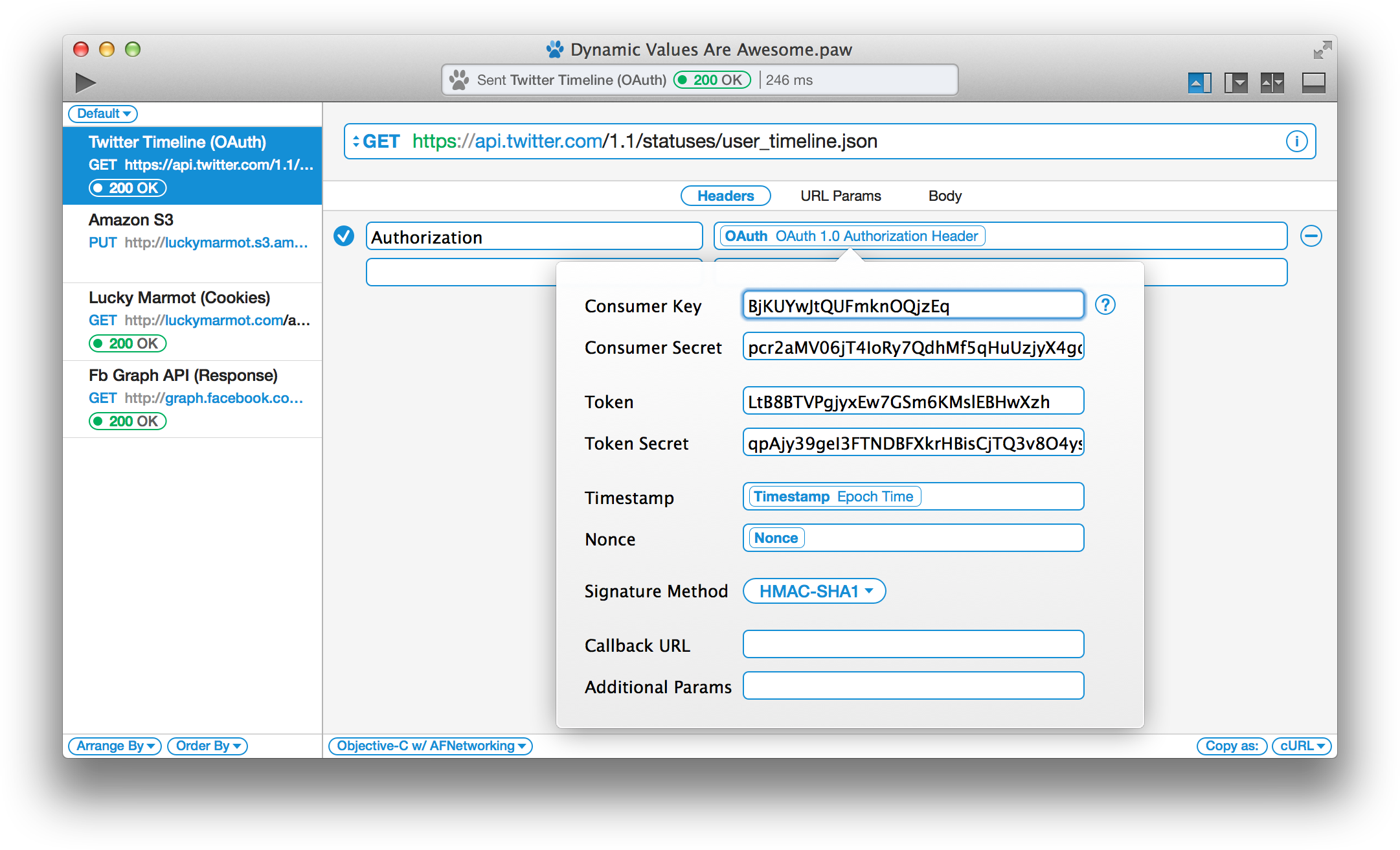Click the send request play button

click(85, 83)
